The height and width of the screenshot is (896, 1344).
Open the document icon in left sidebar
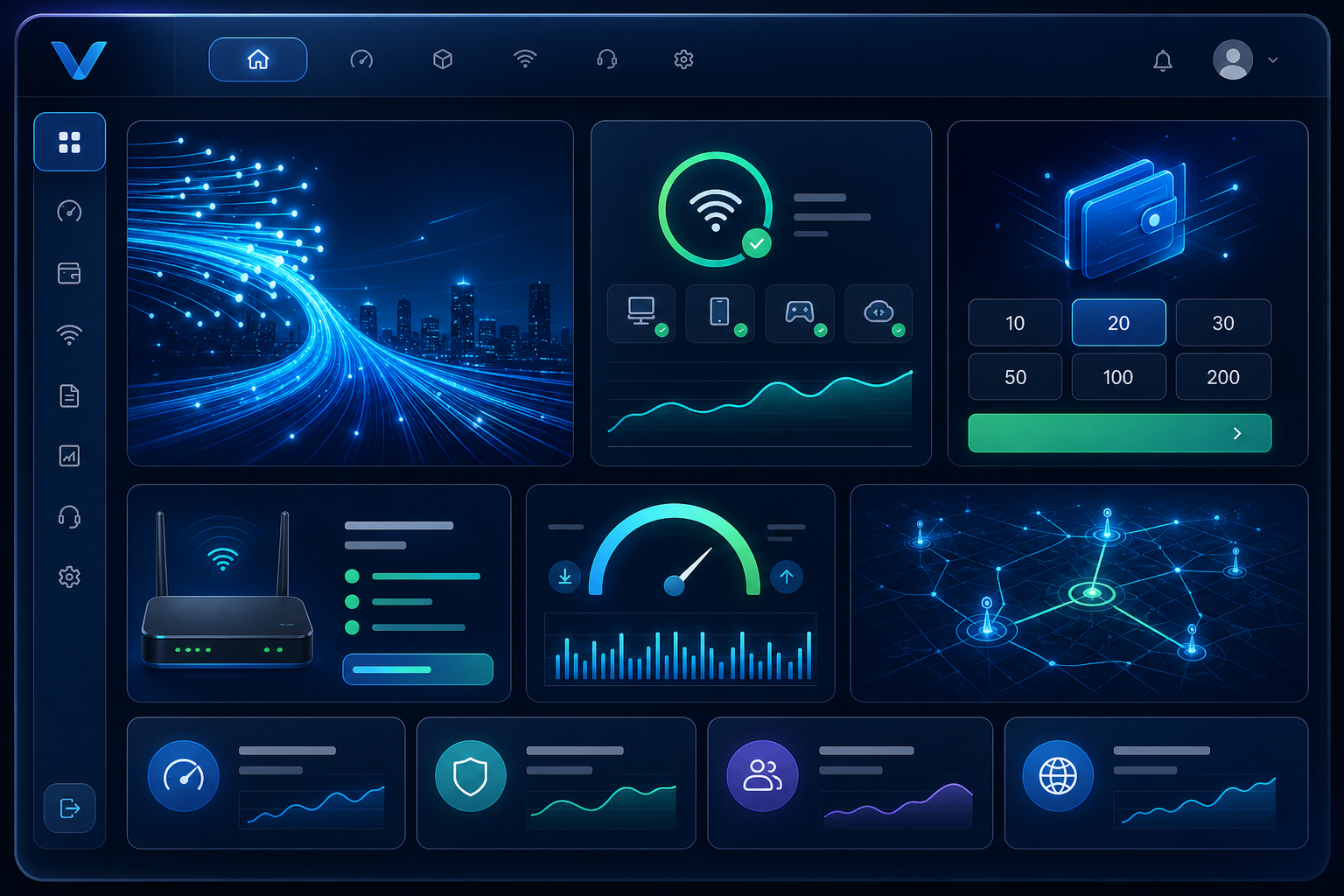point(69,395)
